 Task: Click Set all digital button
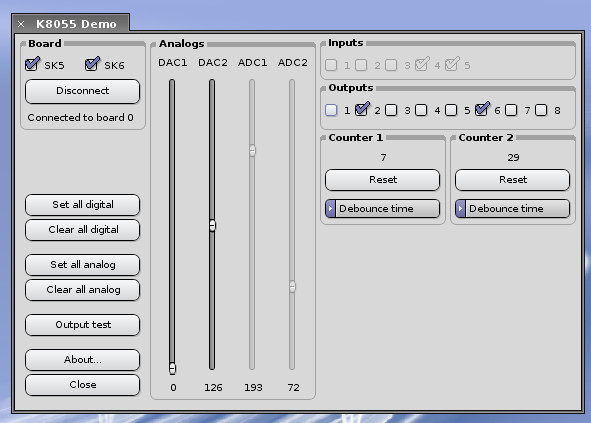[x=83, y=205]
